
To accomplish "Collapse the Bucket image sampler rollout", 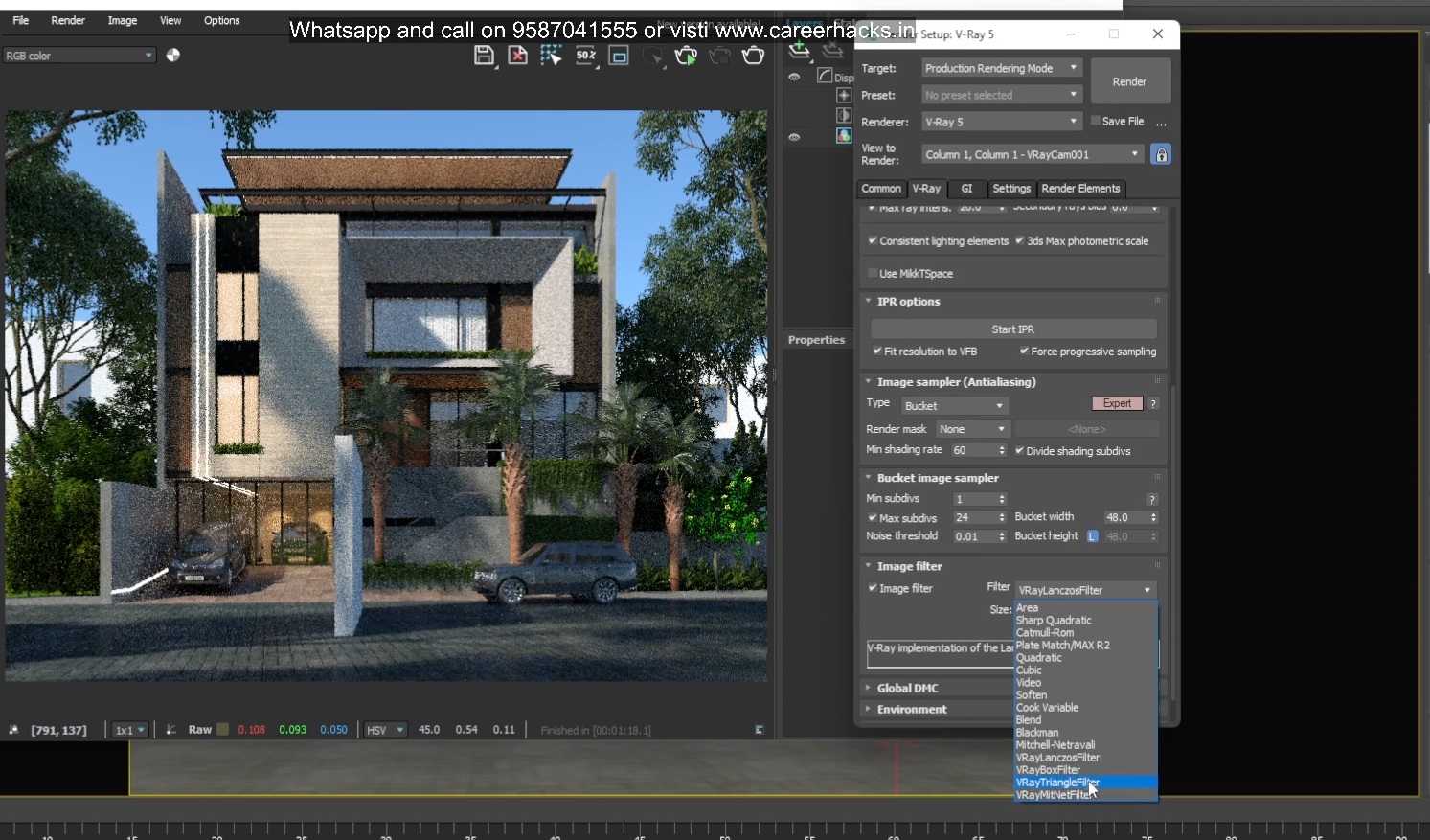I will click(868, 477).
